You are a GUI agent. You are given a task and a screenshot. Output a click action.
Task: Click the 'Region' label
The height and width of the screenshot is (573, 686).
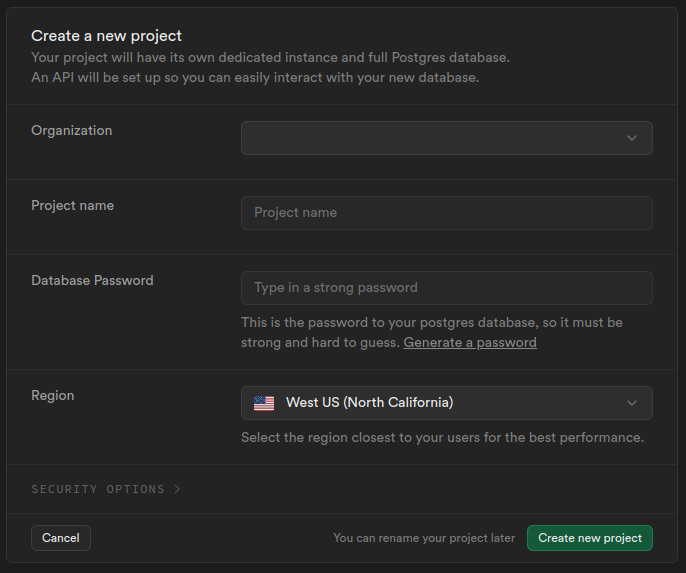(52, 395)
